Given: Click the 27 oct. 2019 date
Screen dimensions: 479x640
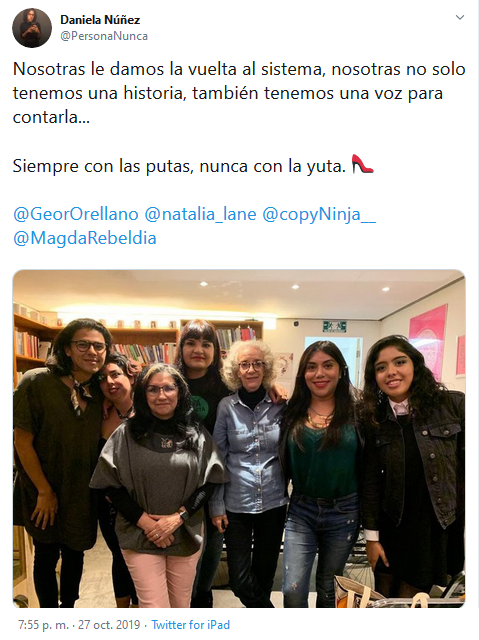Looking at the screenshot, I should [109, 624].
